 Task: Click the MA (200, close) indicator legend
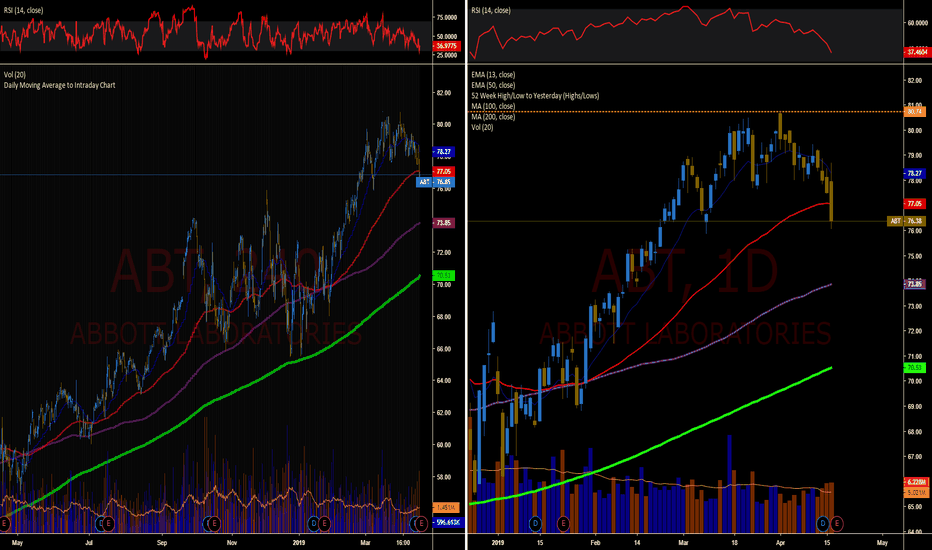(493, 117)
